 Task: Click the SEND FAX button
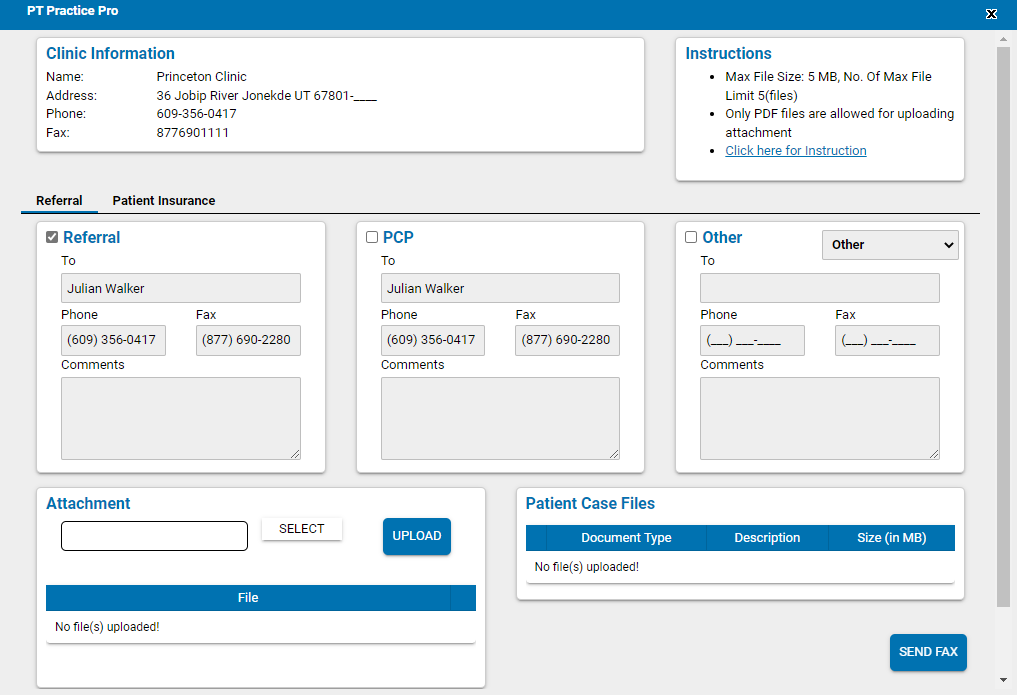point(927,652)
